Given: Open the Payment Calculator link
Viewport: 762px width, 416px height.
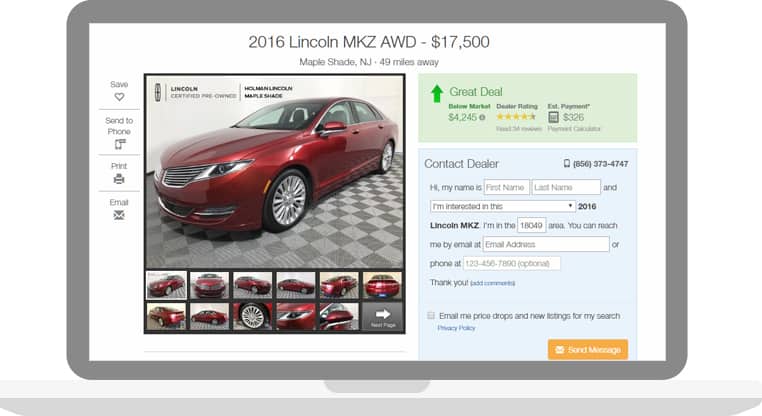Looking at the screenshot, I should 574,129.
